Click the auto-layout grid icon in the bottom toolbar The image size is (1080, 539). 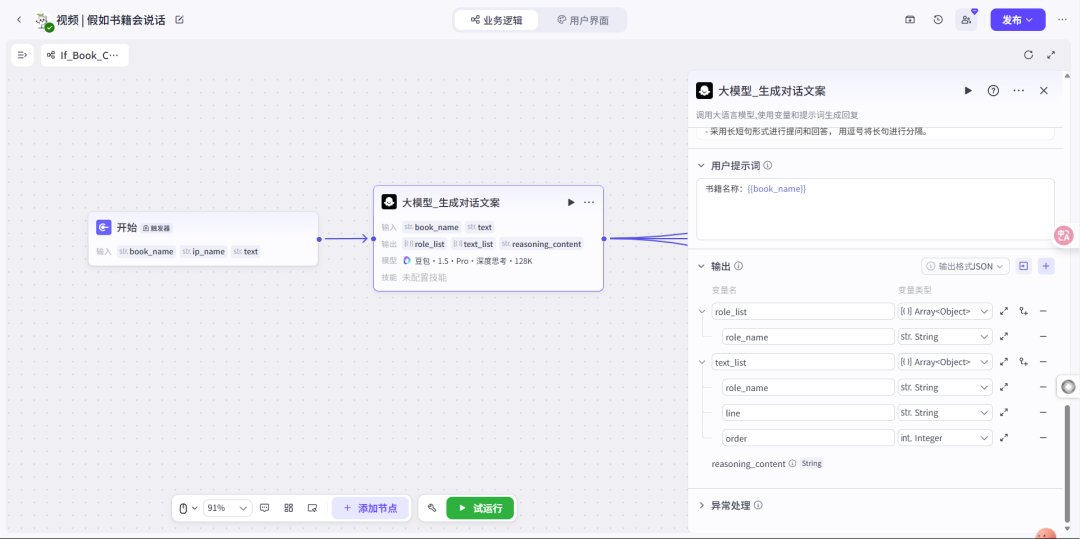pos(289,508)
